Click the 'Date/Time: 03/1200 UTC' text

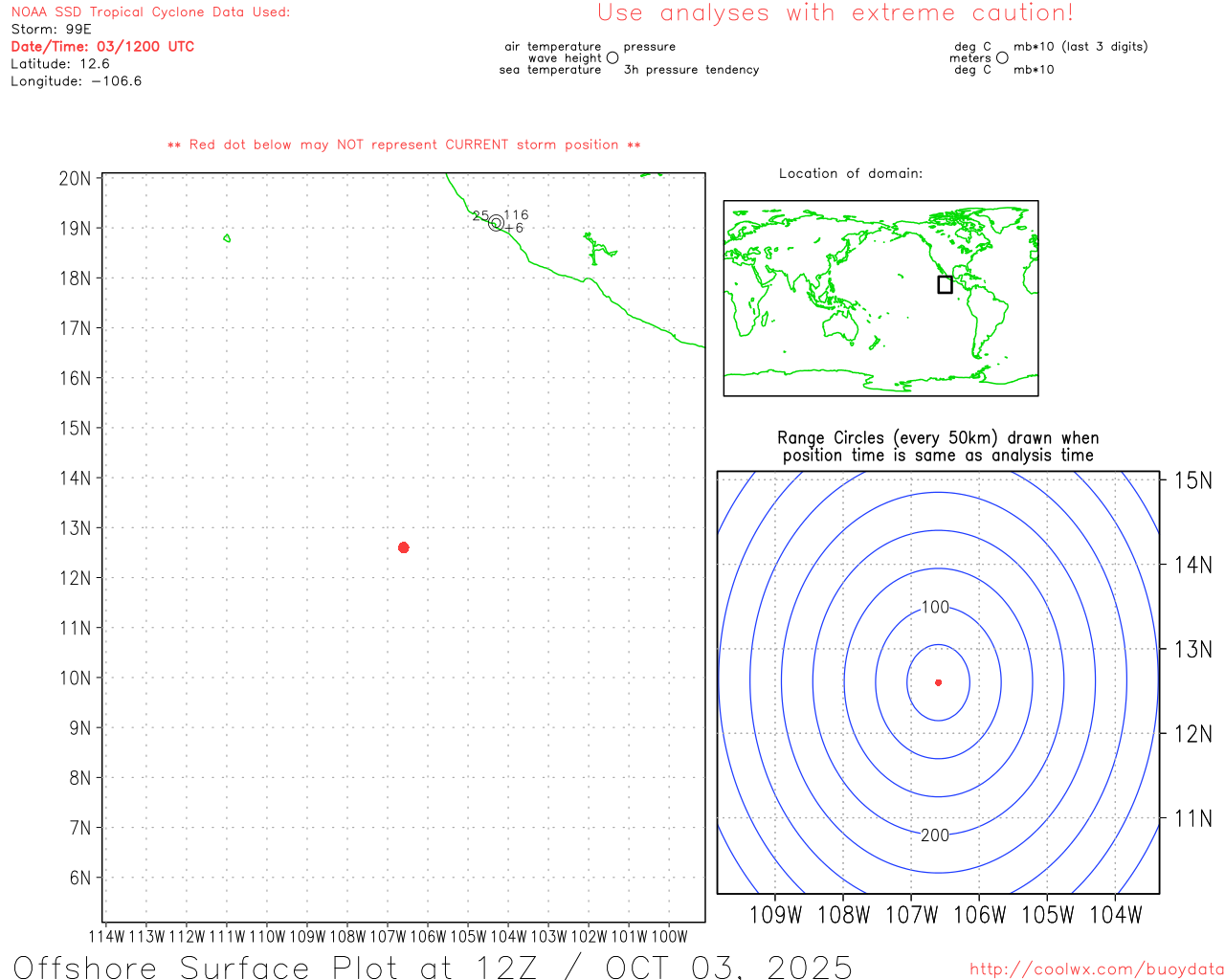coord(102,47)
